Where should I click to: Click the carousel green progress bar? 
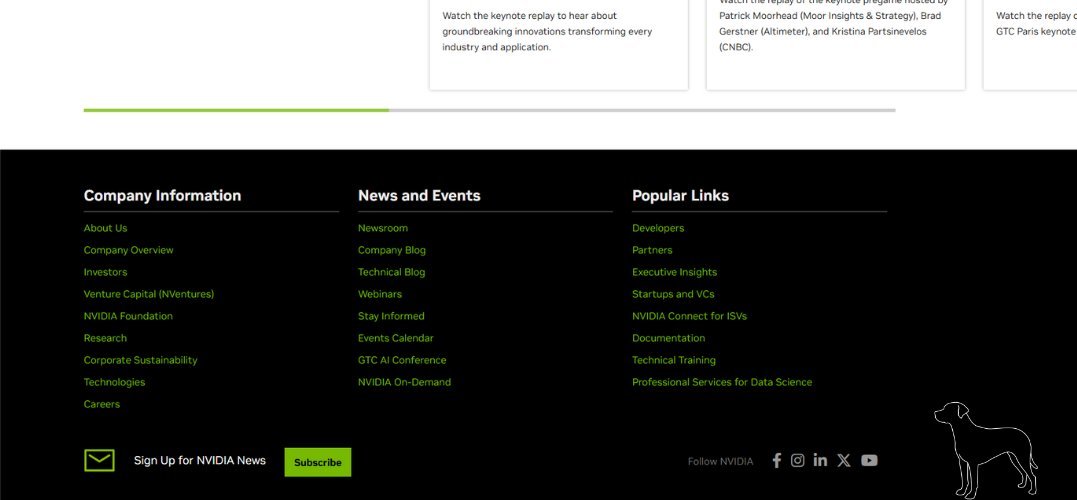[236, 110]
